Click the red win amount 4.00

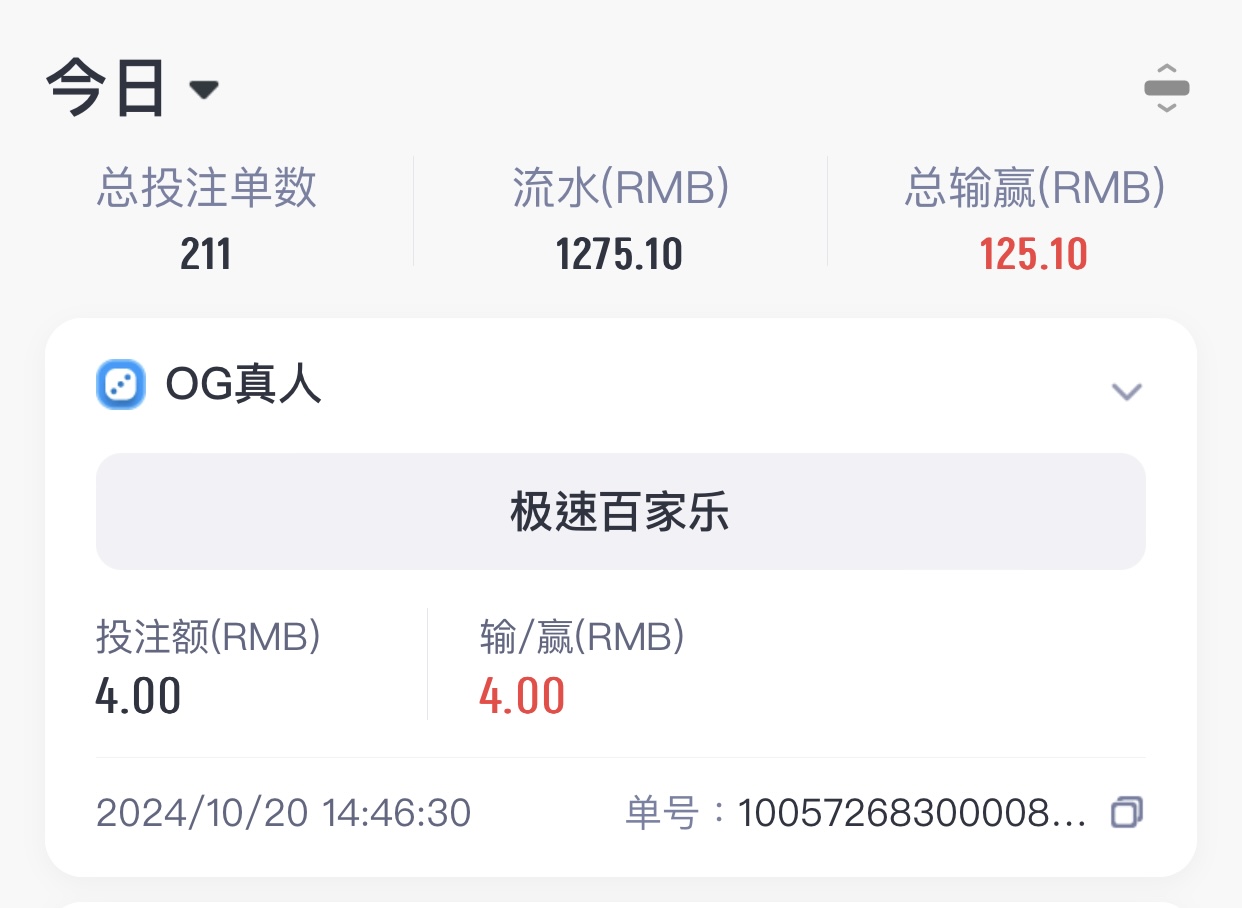tap(522, 696)
